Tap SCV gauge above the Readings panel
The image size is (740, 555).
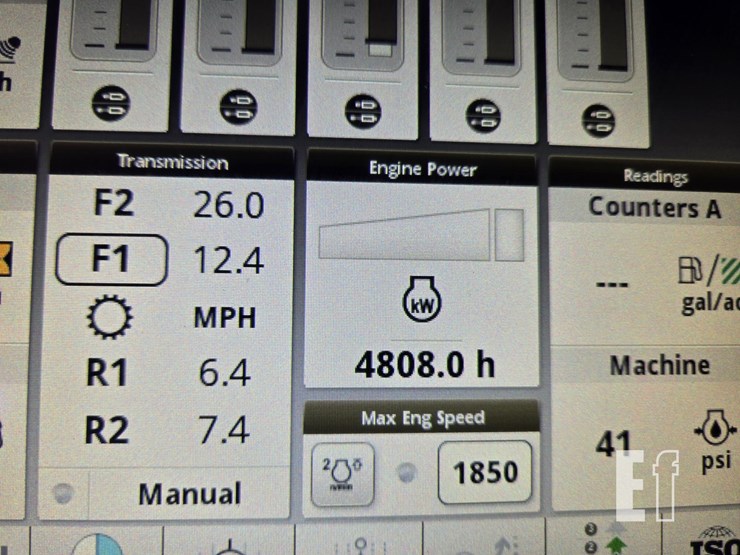597,42
